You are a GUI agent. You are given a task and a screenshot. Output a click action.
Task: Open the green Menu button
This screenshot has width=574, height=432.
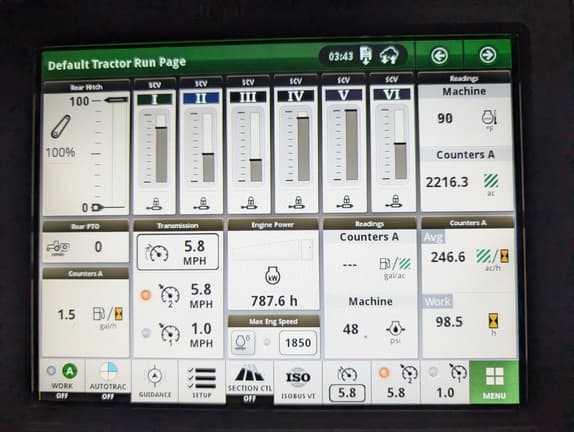[x=494, y=382]
